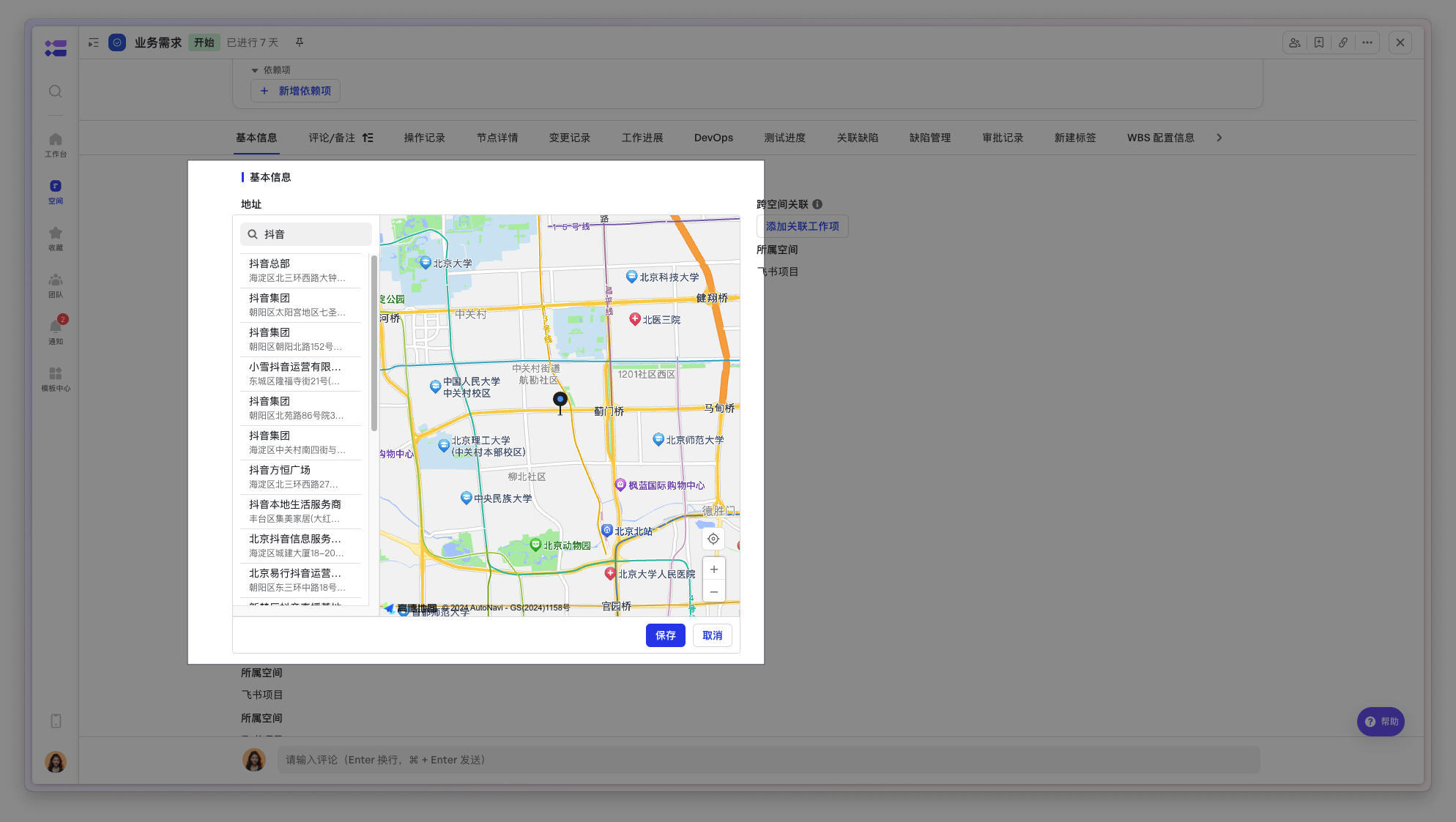
Task: Select 抖音方恒广场 address result
Action: point(300,477)
